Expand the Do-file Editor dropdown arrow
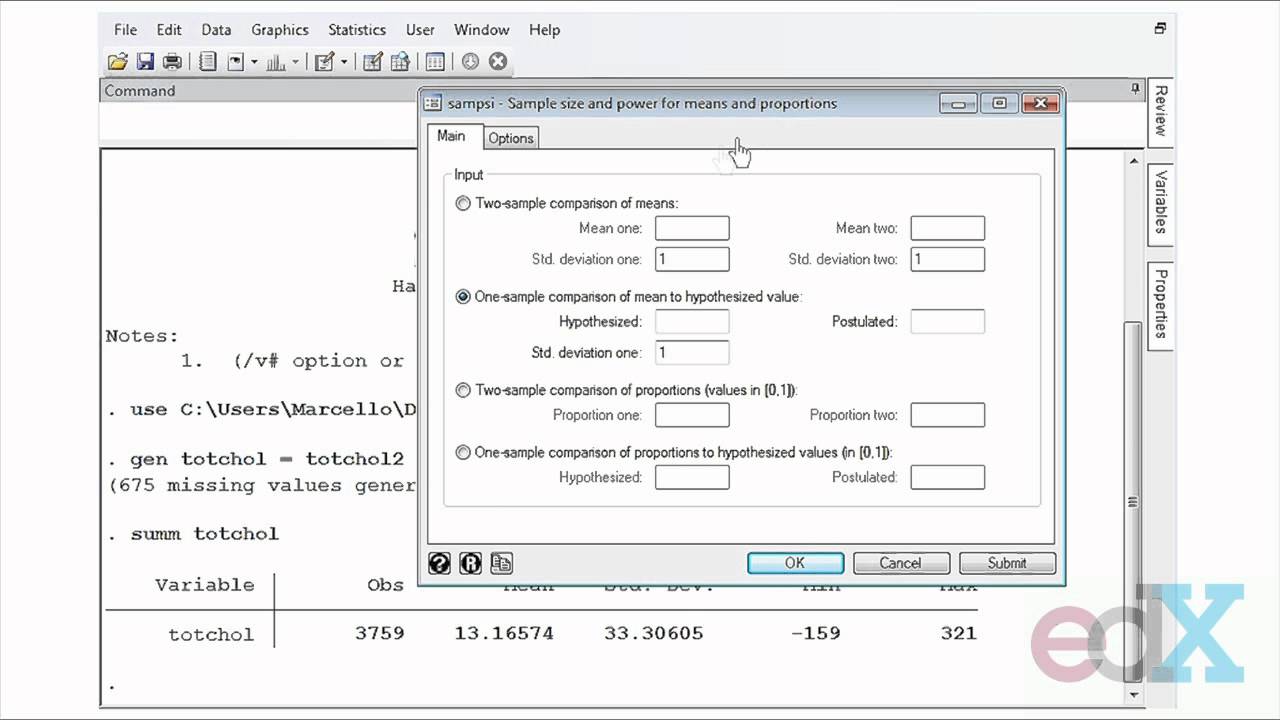The image size is (1280, 720). 343,62
